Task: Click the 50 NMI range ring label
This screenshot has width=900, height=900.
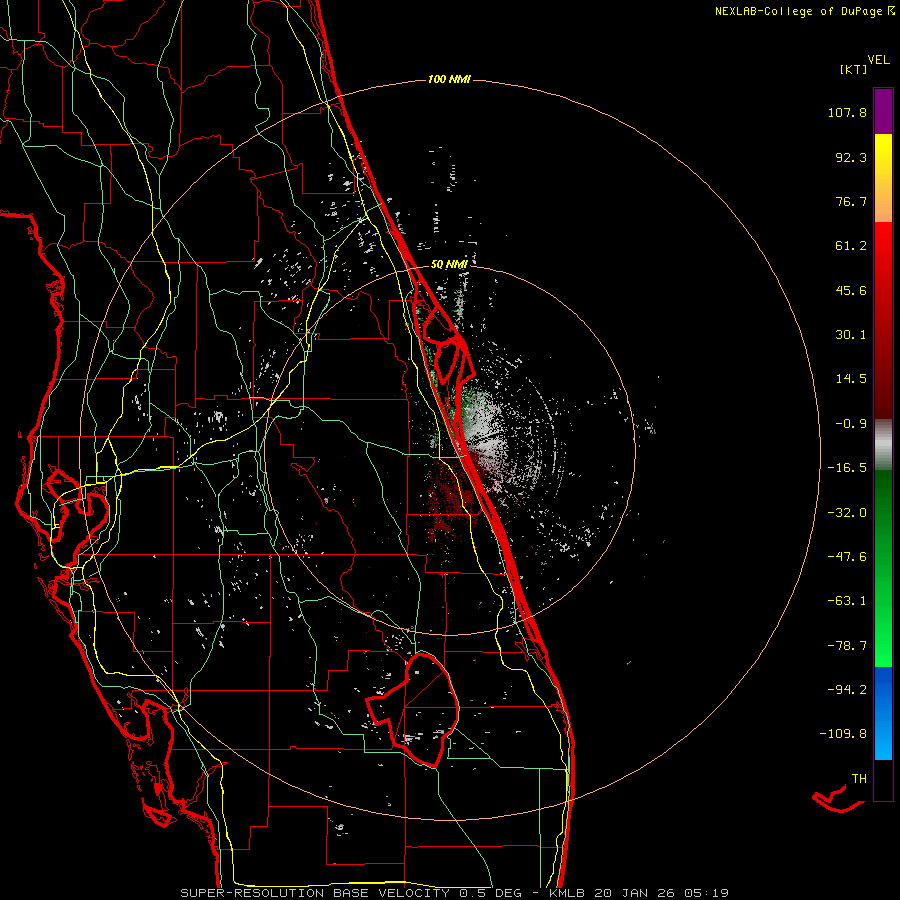Action: [x=449, y=264]
